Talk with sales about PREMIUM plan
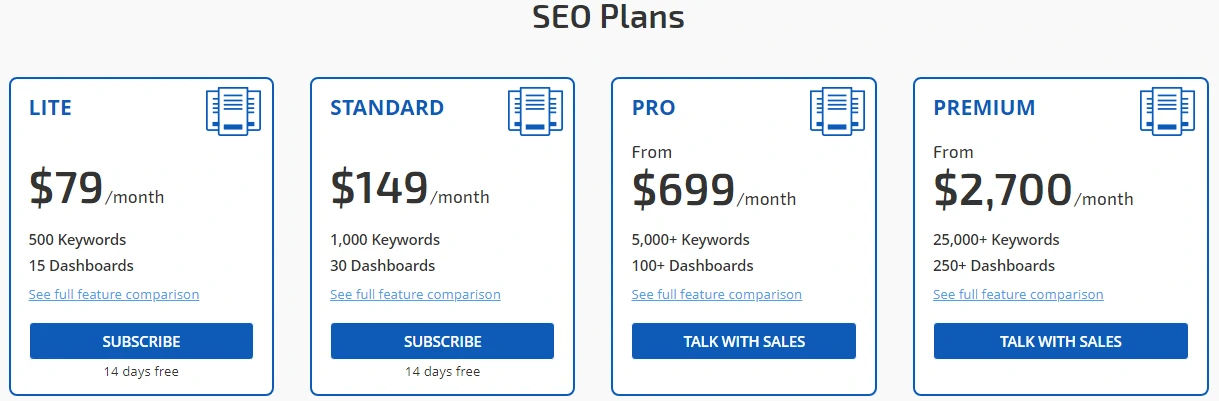 point(1061,341)
